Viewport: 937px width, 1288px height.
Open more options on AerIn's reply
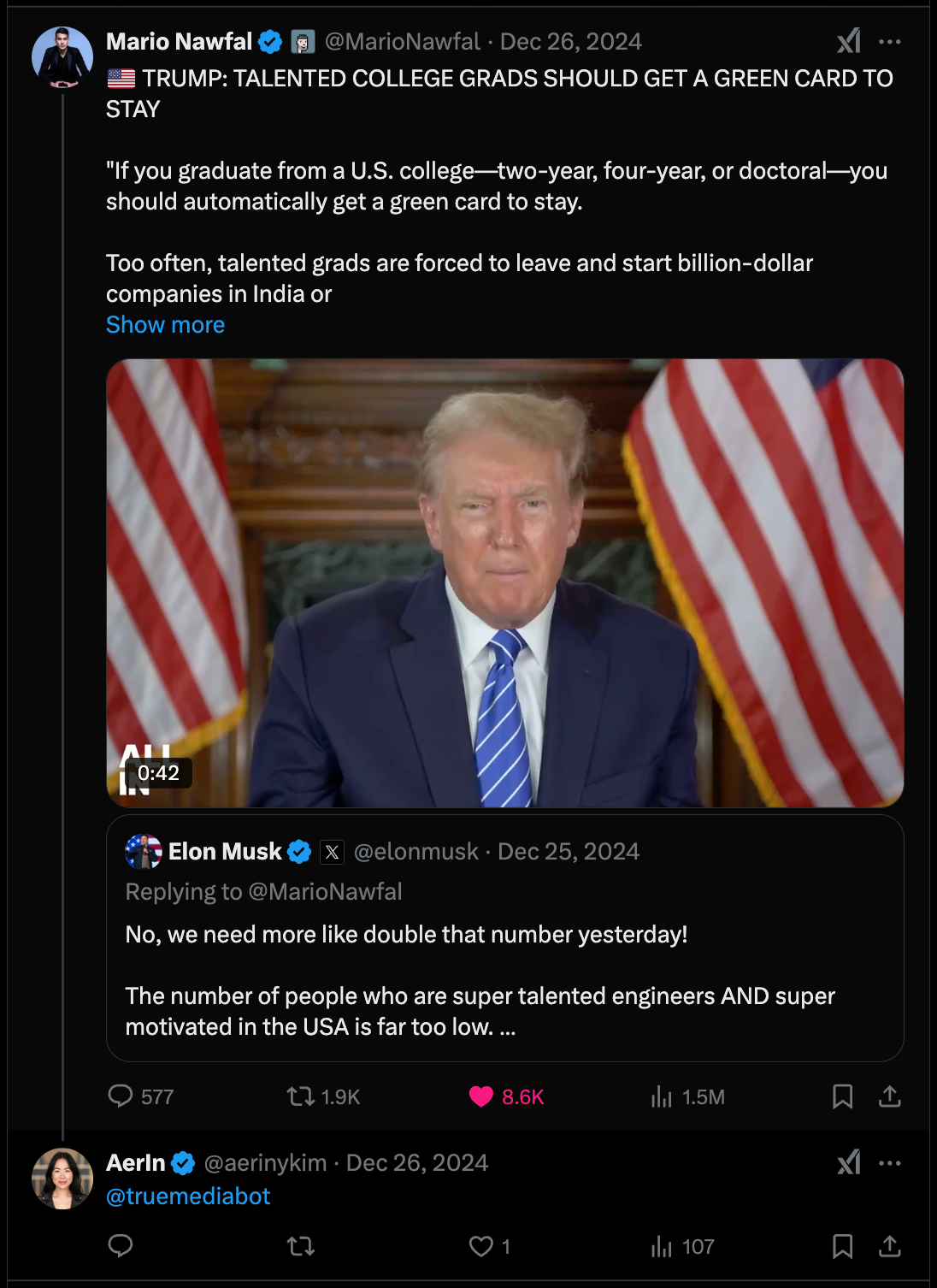[890, 1162]
